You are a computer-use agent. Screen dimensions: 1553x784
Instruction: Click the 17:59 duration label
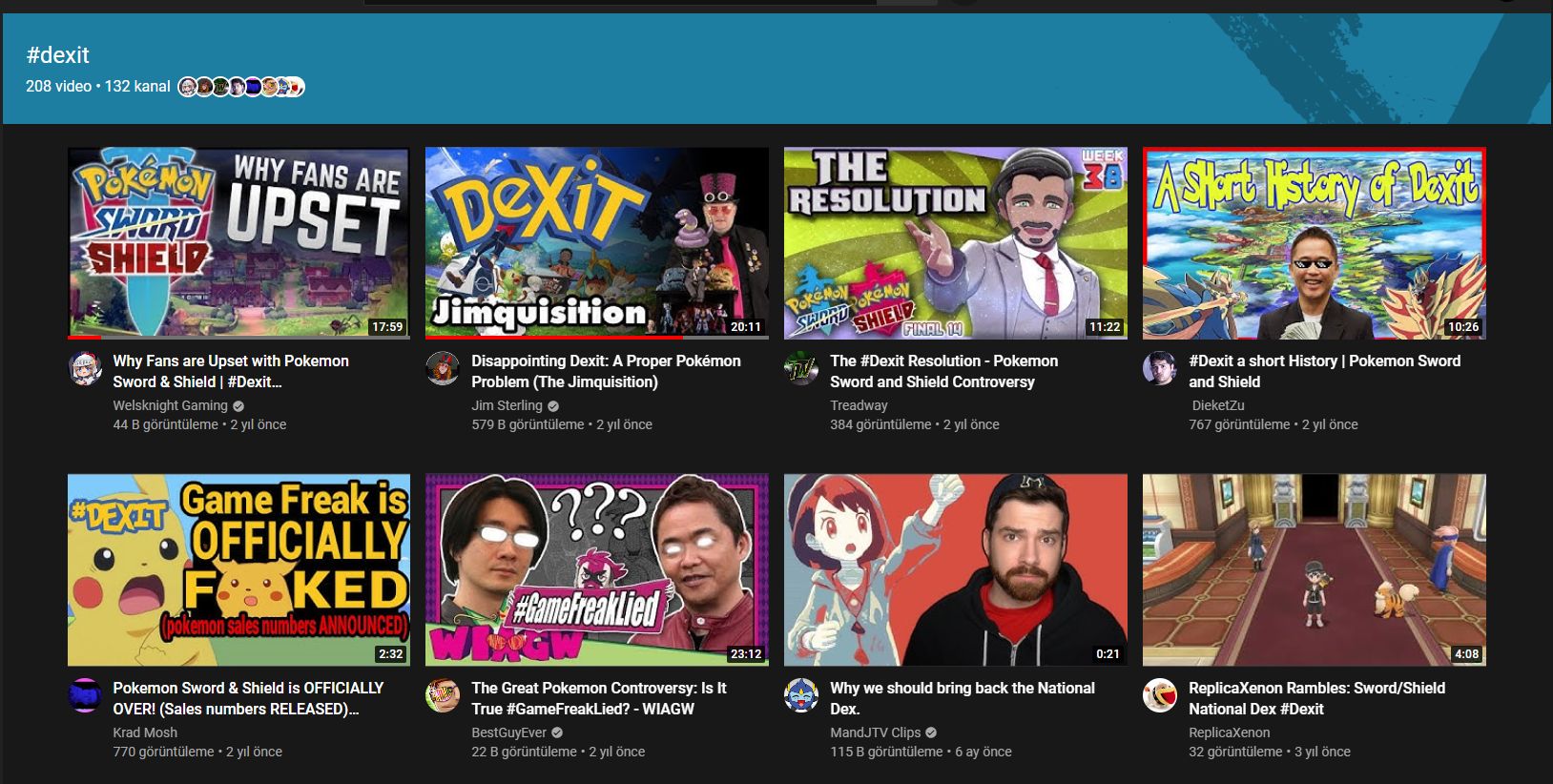(387, 327)
